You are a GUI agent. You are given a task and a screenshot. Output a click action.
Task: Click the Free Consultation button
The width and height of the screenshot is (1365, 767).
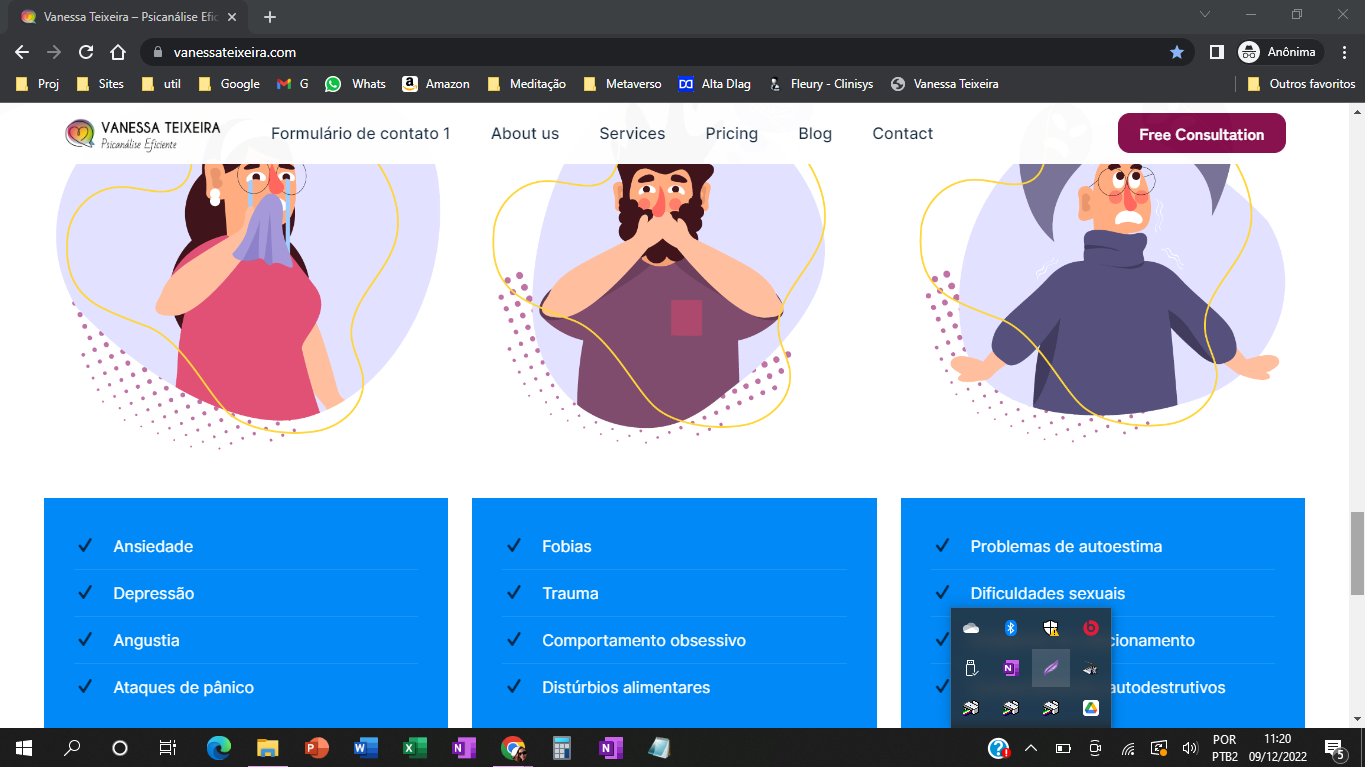click(x=1201, y=134)
